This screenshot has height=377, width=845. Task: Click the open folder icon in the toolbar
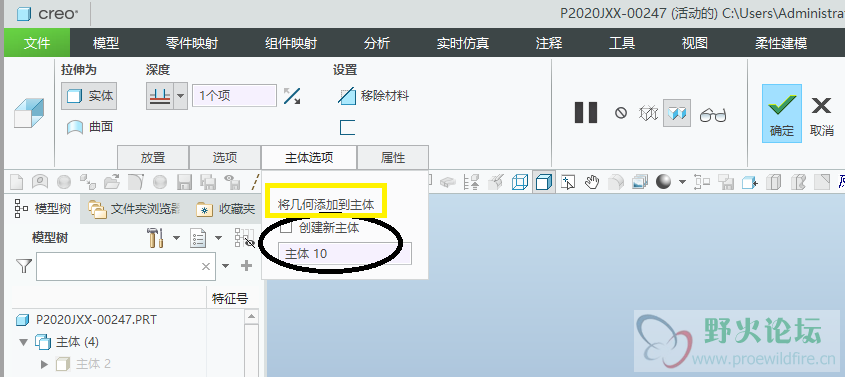[x=112, y=182]
